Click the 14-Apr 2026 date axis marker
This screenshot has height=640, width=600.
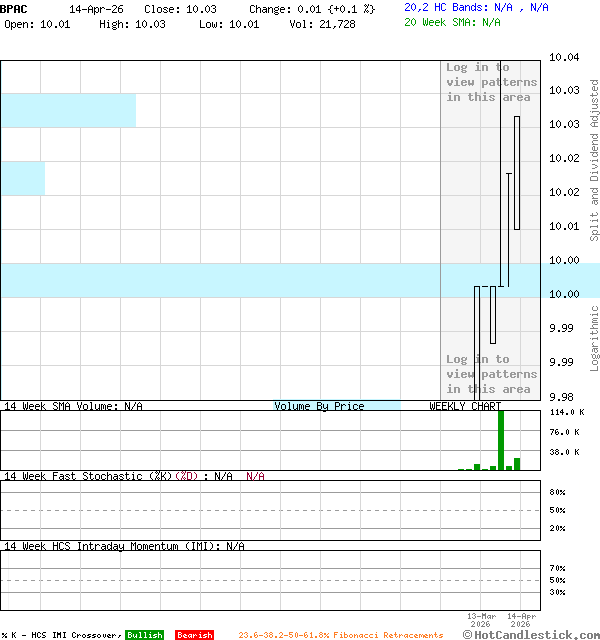click(521, 620)
